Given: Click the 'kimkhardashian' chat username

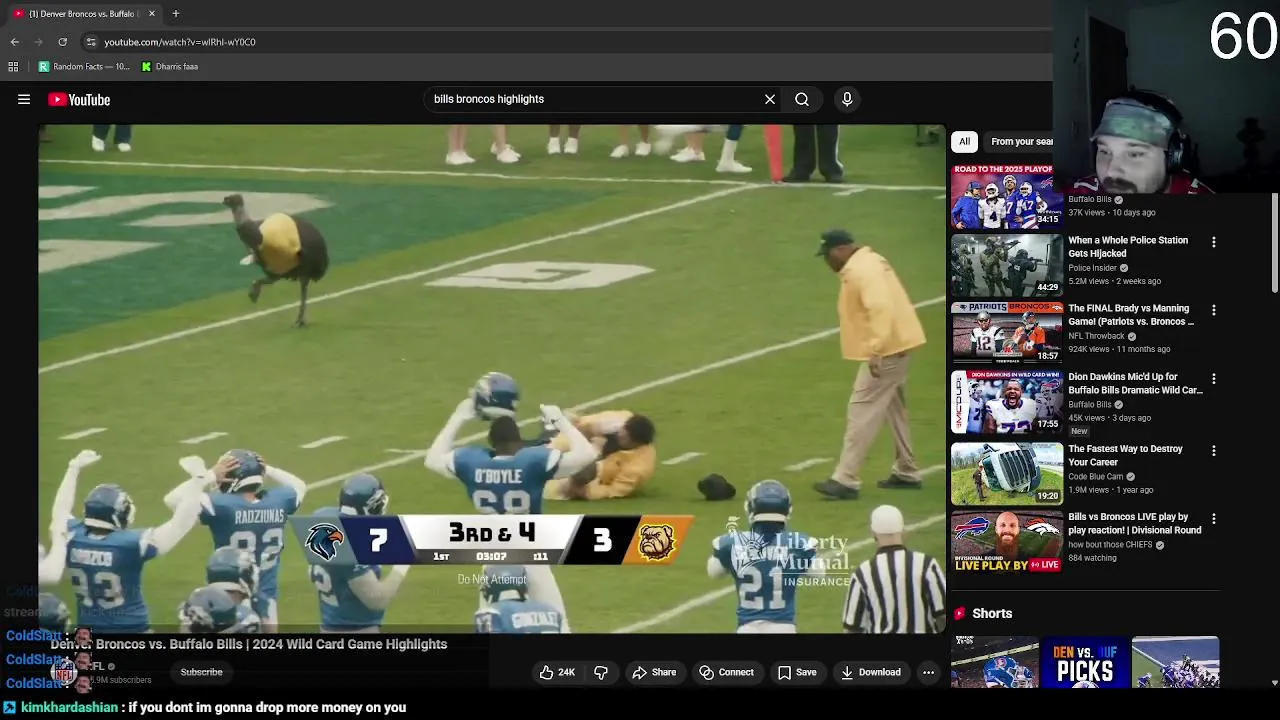Looking at the screenshot, I should (69, 707).
